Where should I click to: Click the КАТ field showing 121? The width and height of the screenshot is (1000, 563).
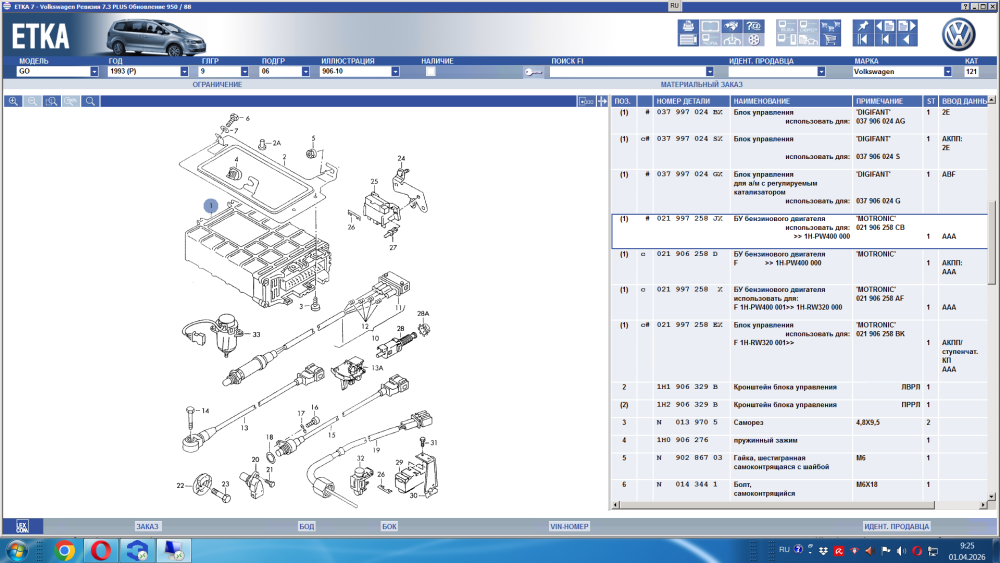[971, 71]
